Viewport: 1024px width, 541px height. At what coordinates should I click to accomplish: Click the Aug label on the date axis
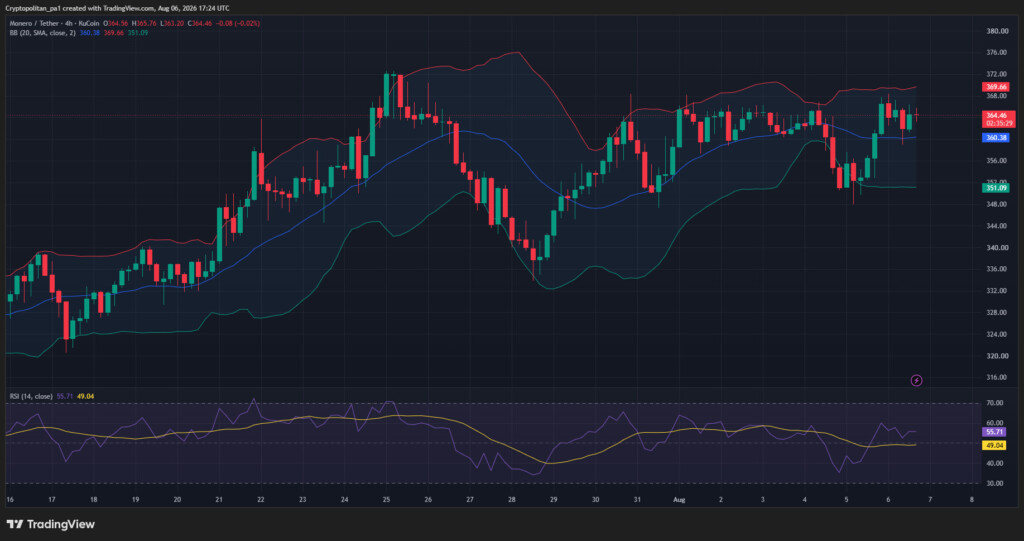pyautogui.click(x=678, y=499)
